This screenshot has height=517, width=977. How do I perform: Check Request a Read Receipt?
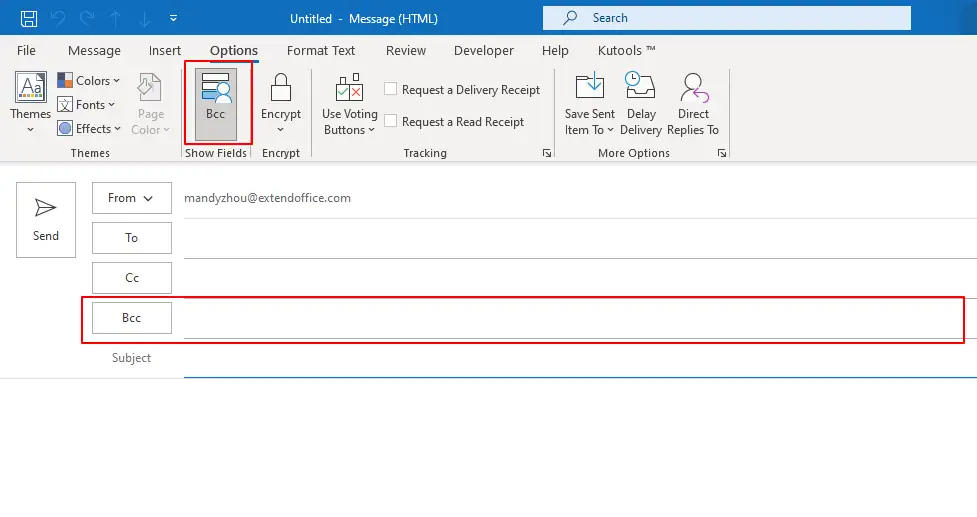click(x=391, y=122)
